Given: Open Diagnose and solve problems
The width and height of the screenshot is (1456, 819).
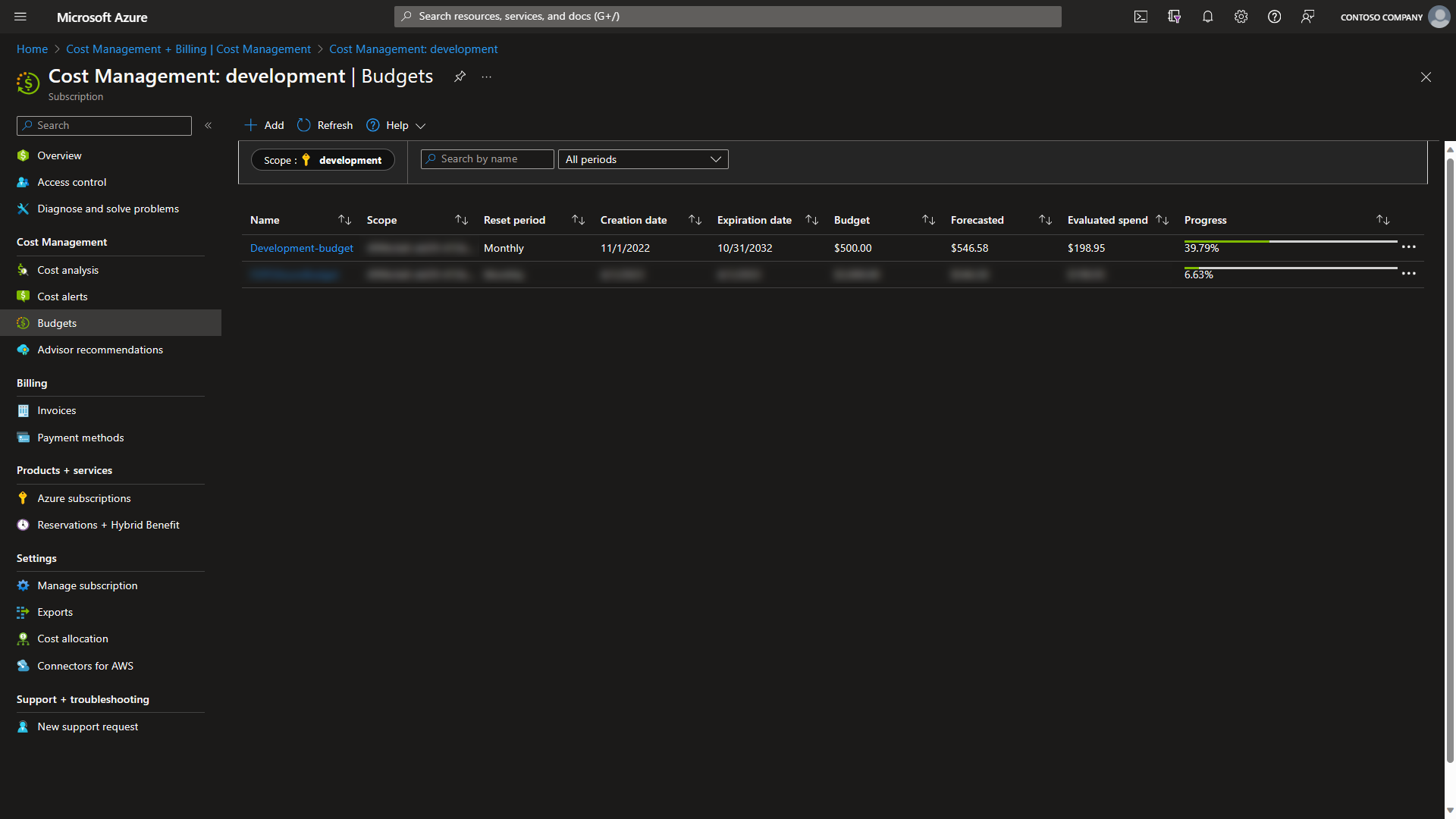Looking at the screenshot, I should pyautogui.click(x=108, y=209).
